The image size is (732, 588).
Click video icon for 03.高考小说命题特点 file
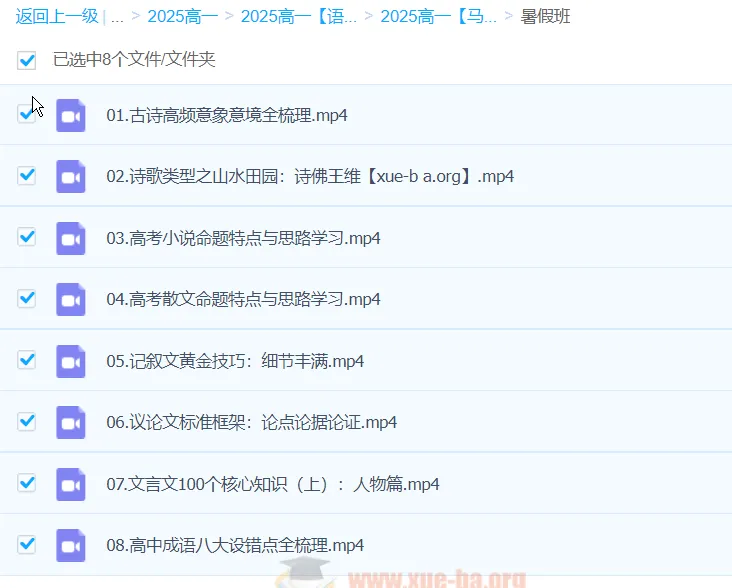[x=70, y=238]
